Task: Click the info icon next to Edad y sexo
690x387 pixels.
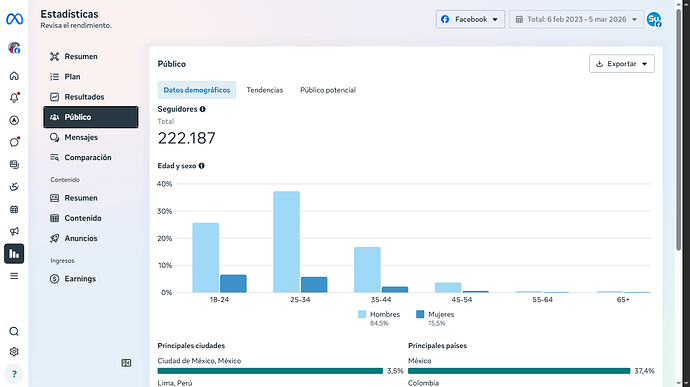Action: [x=202, y=166]
